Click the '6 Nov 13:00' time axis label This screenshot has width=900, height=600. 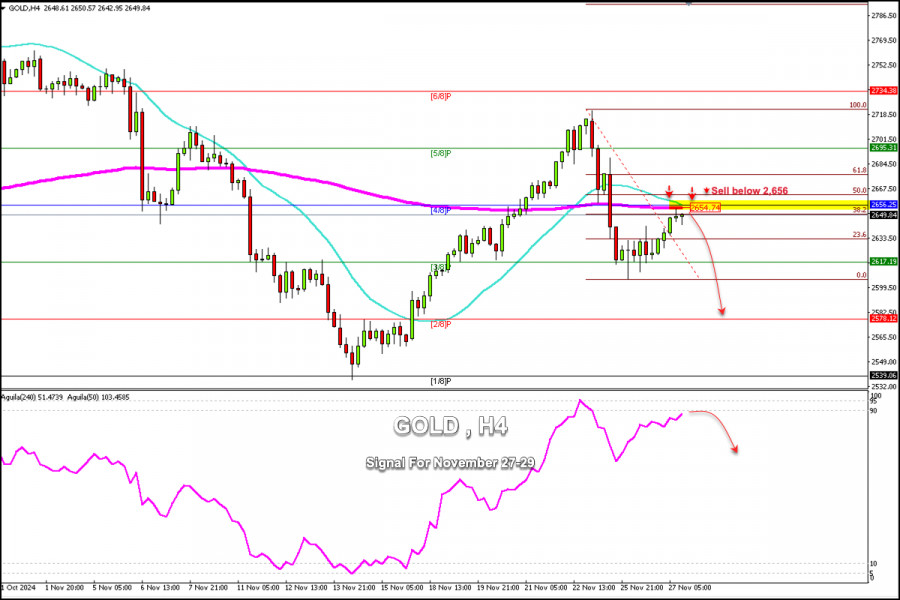tap(160, 587)
